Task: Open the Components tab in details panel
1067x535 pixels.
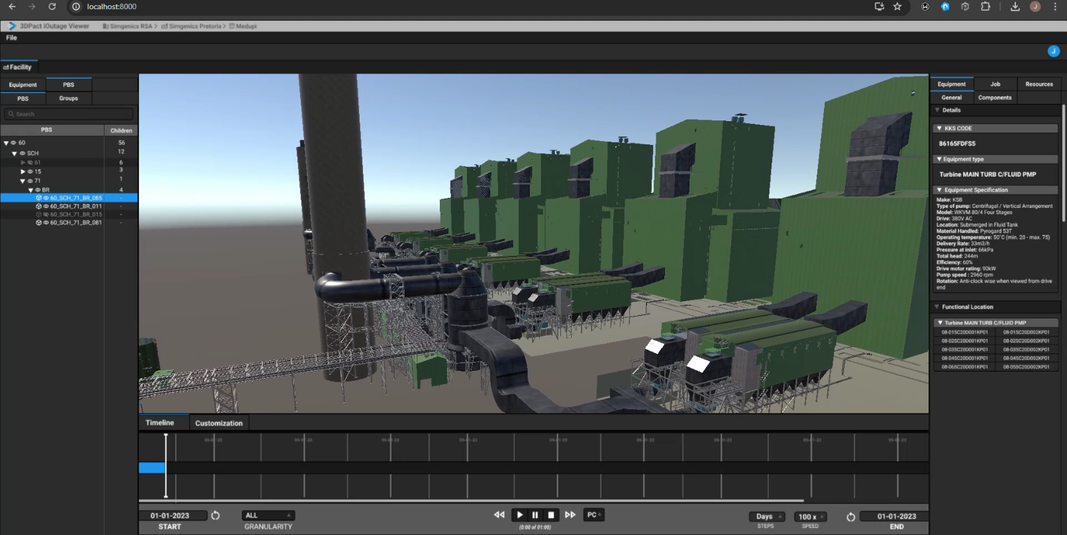Action: pos(994,98)
